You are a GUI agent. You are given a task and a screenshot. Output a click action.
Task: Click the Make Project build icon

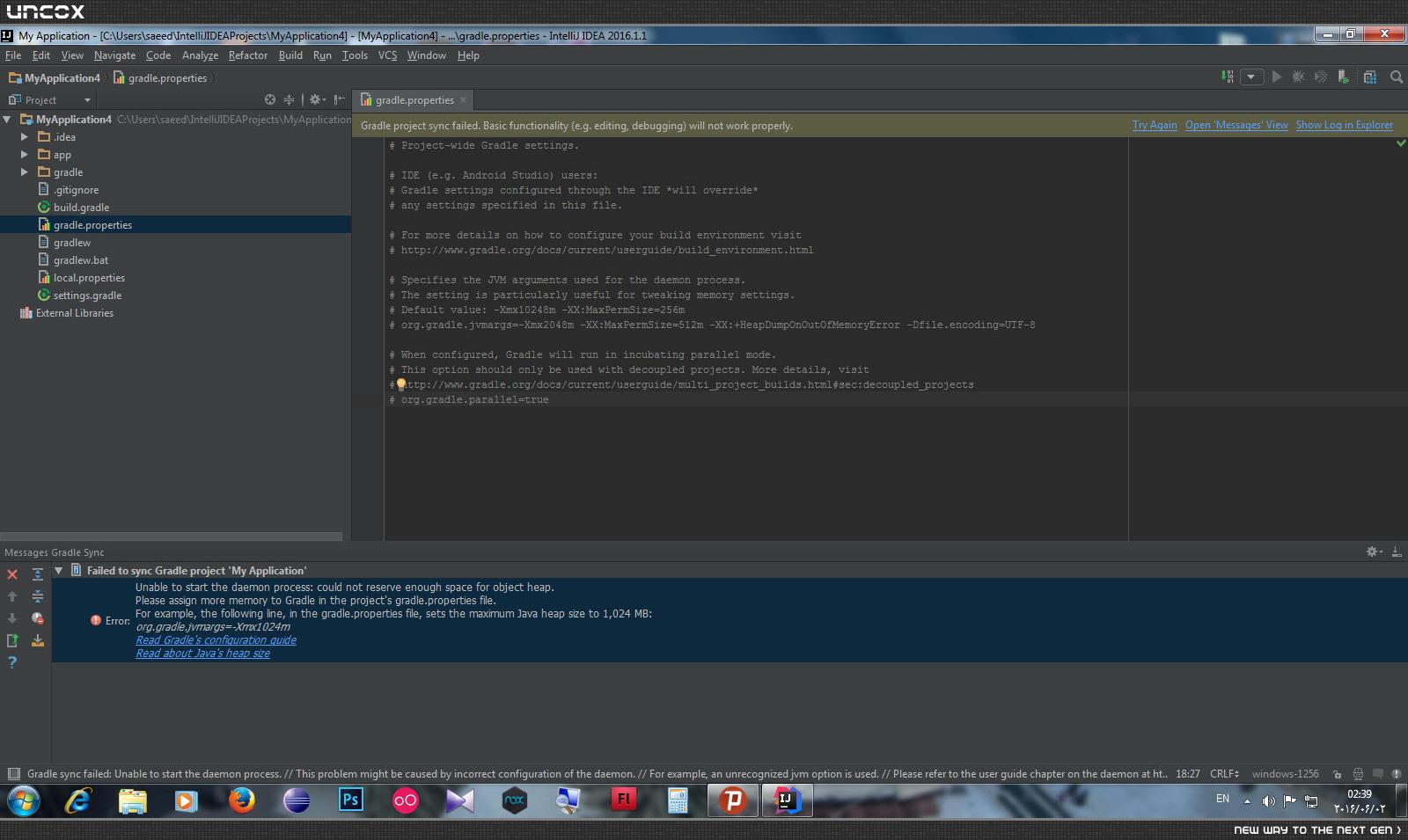[1228, 77]
